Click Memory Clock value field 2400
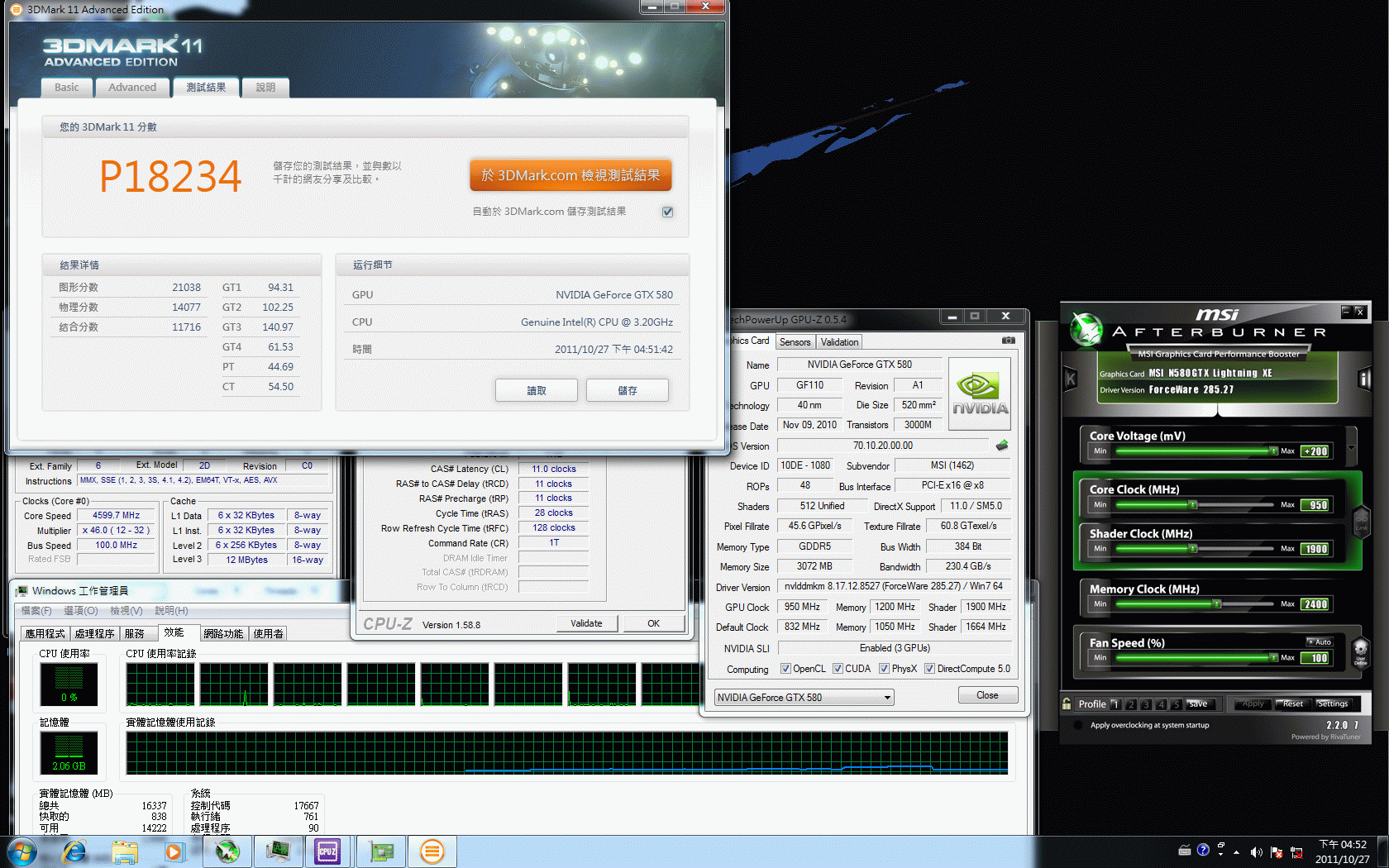This screenshot has height=868, width=1389. tap(1316, 604)
